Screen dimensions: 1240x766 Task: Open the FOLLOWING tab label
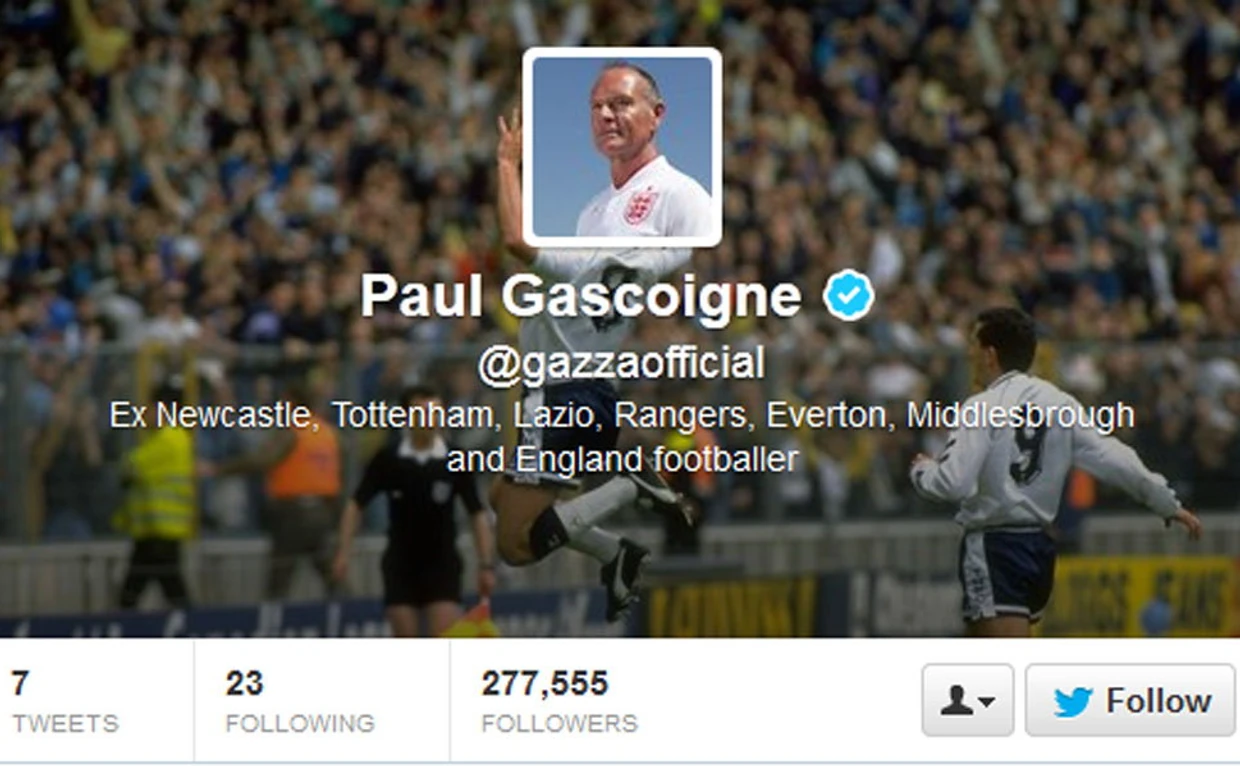(x=300, y=723)
